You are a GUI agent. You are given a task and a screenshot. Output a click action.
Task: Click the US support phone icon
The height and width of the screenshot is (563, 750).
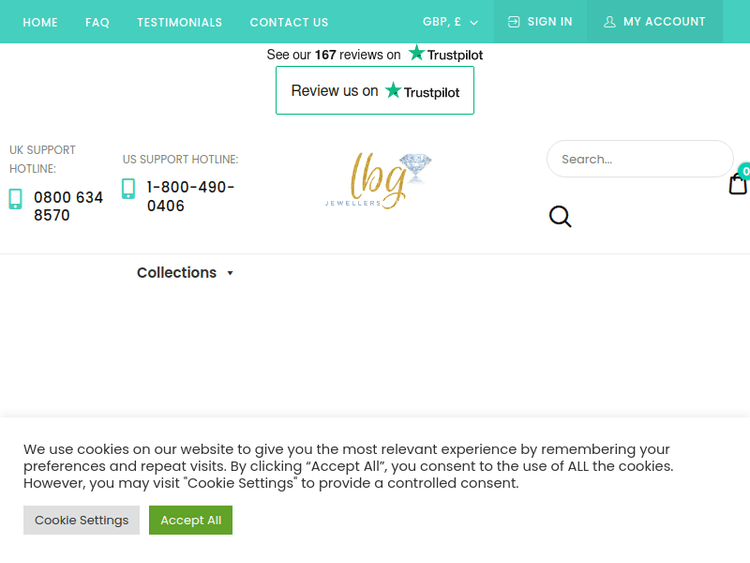pyautogui.click(x=129, y=189)
